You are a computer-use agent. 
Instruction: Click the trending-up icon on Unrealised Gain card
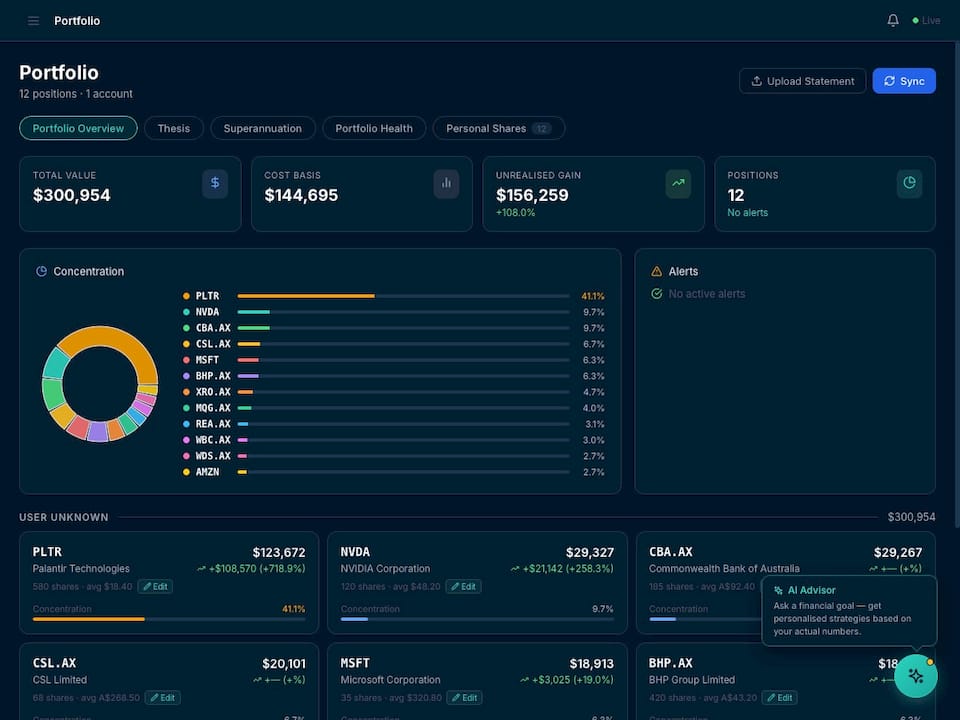coord(678,183)
